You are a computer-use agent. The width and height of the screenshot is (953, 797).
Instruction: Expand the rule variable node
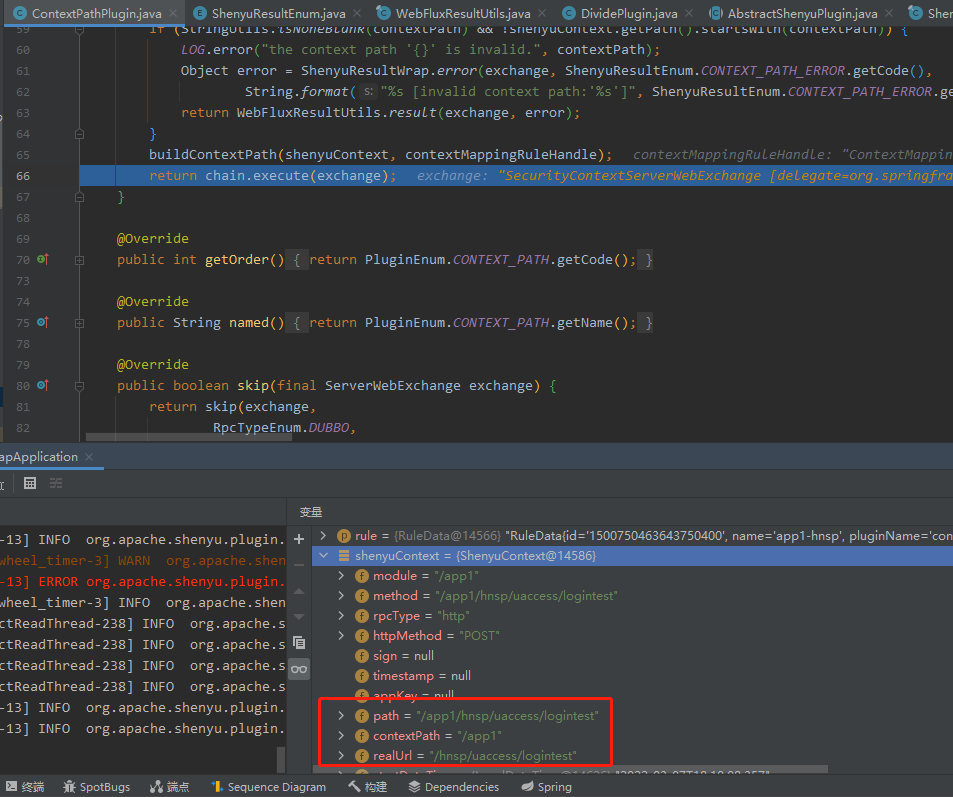click(x=323, y=536)
